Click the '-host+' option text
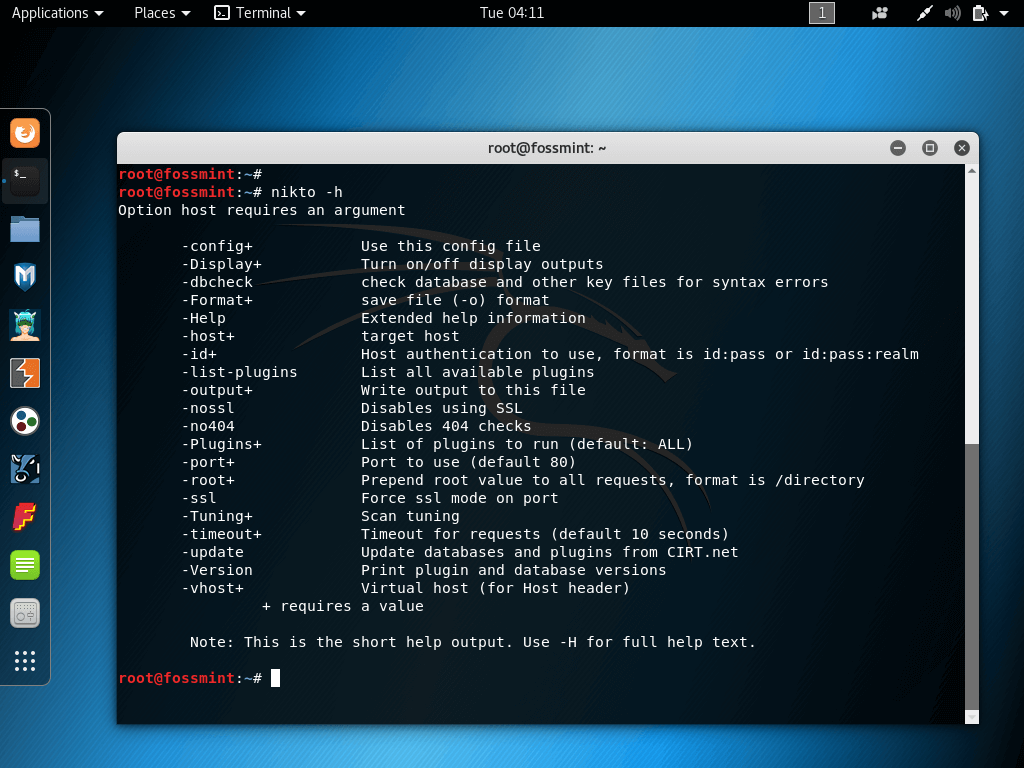1024x768 pixels. (x=208, y=336)
